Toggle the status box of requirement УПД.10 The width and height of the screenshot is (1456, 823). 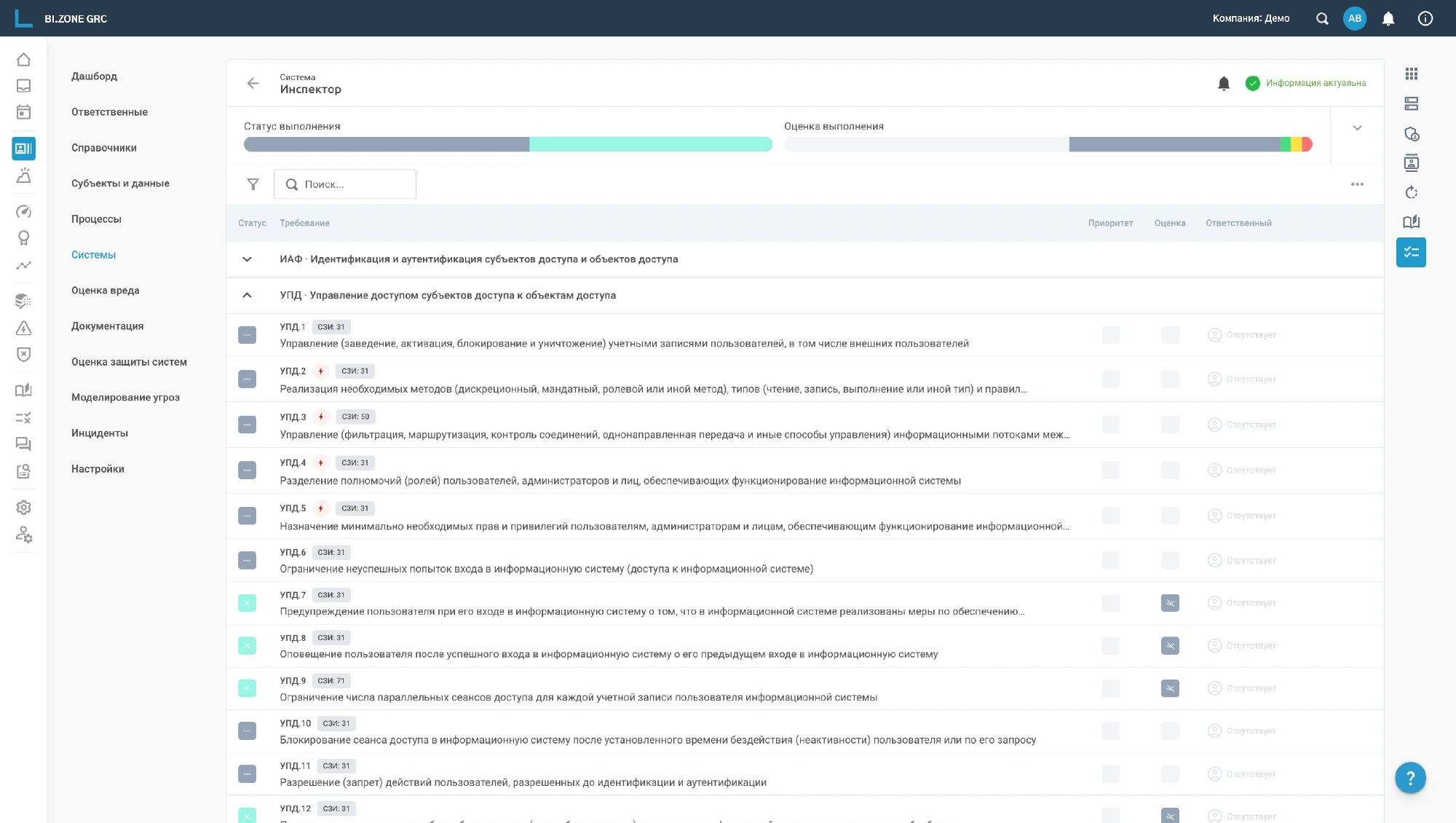[x=247, y=731]
